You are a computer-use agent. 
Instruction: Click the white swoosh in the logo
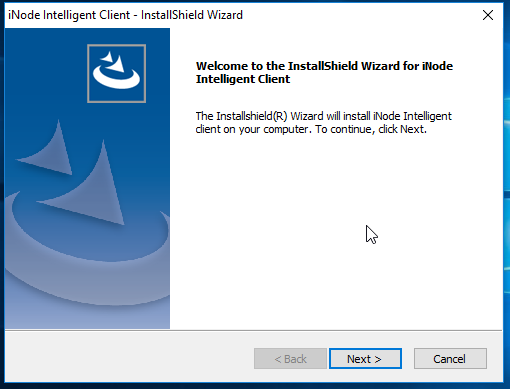click(116, 79)
